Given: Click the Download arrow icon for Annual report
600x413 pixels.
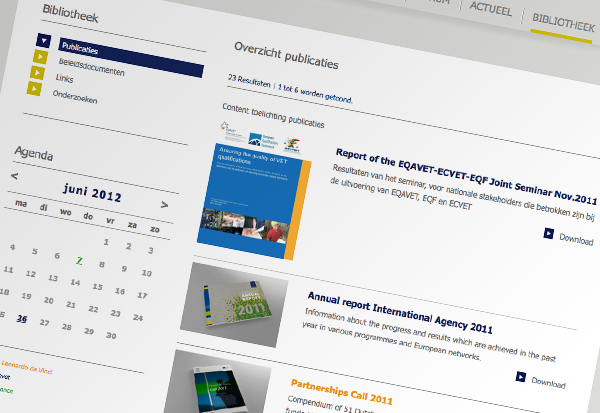Looking at the screenshot, I should pyautogui.click(x=520, y=377).
